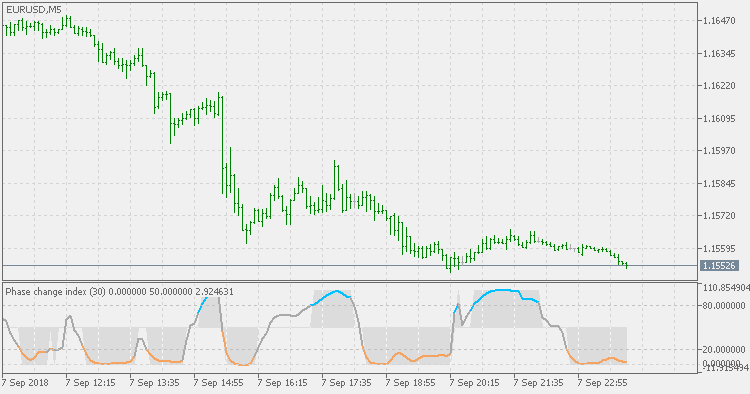
Task: Click the 7 Sep 16:15 time label
Action: tap(283, 383)
